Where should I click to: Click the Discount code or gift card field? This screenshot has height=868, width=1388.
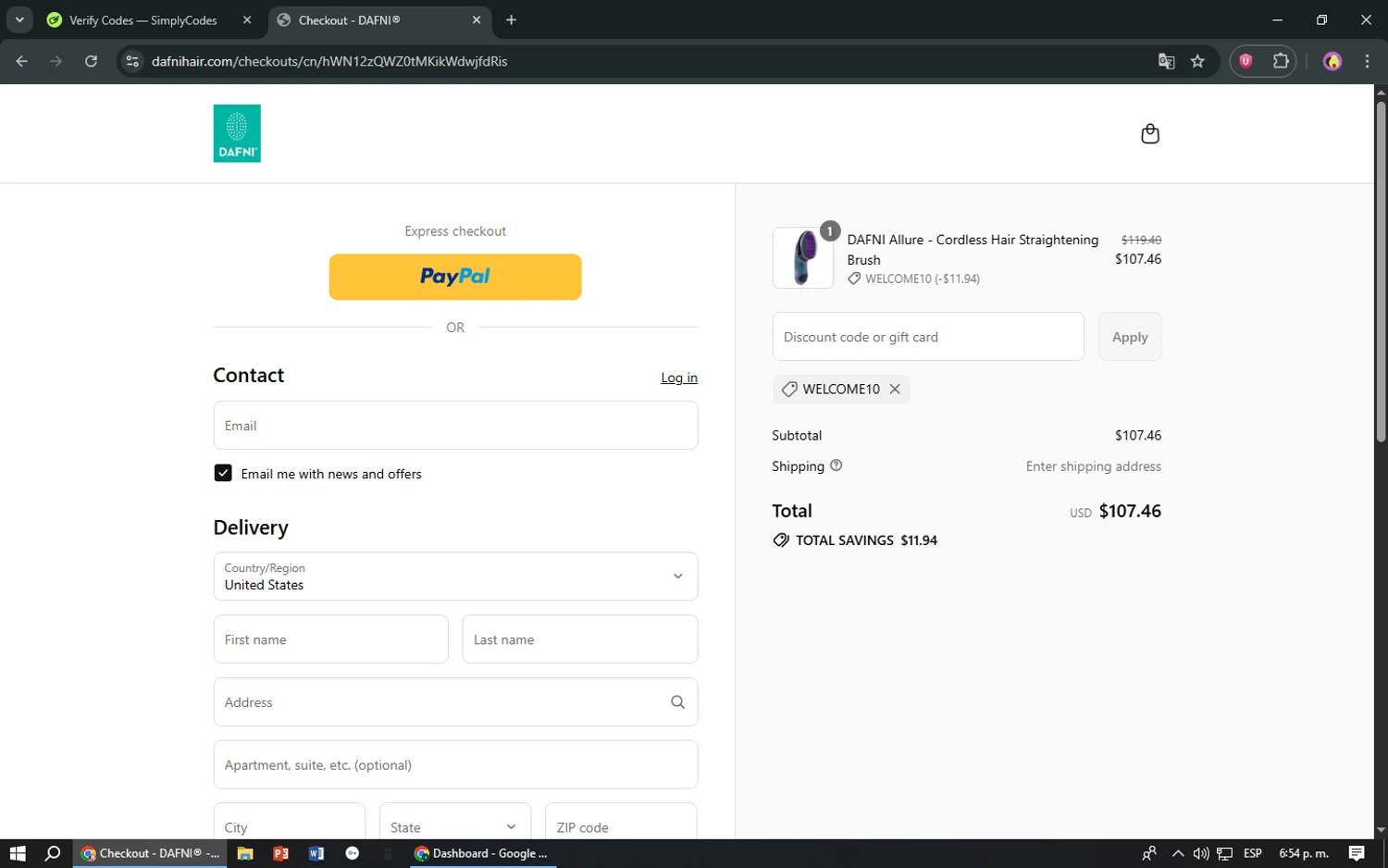coord(928,337)
